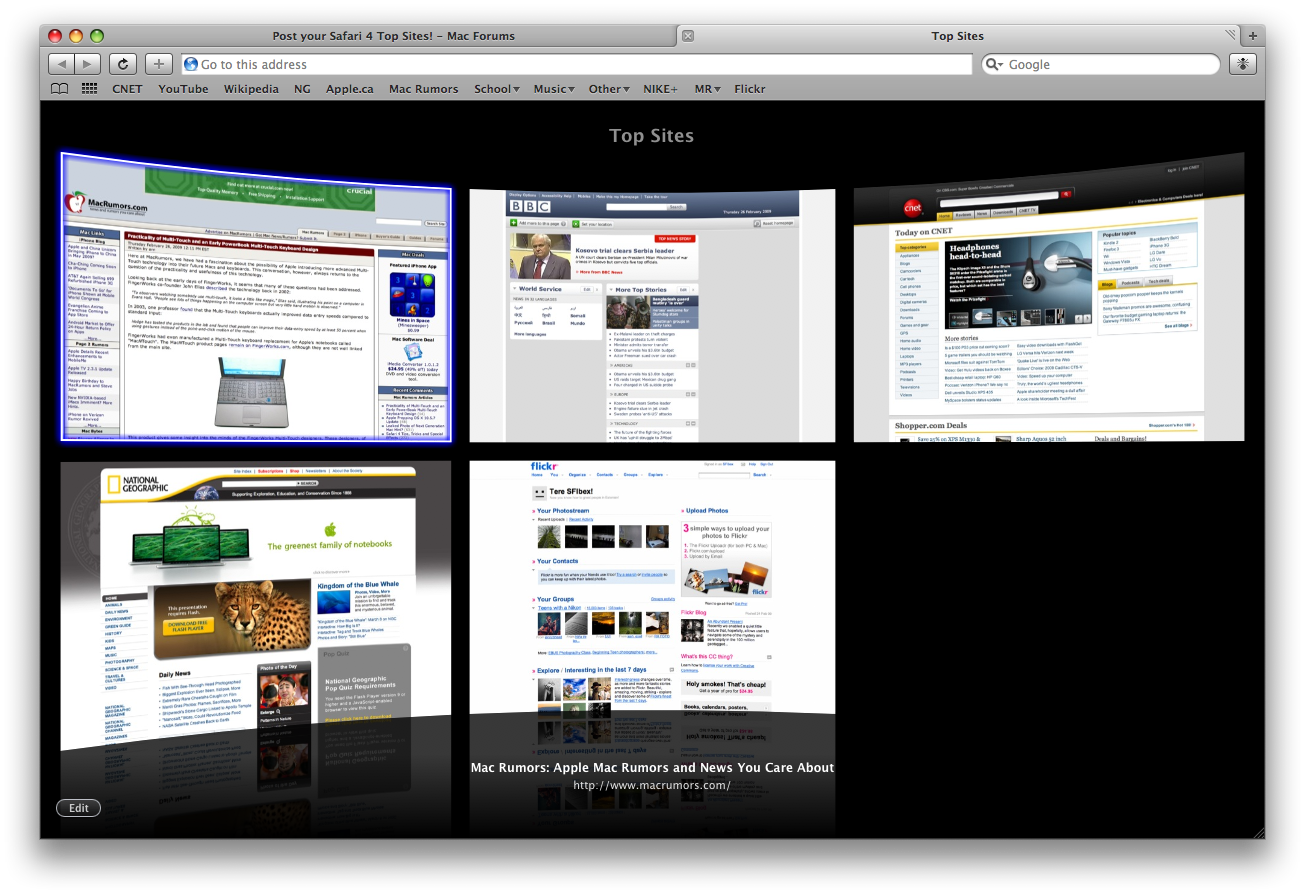Open the CNET bookmark

pyautogui.click(x=127, y=89)
